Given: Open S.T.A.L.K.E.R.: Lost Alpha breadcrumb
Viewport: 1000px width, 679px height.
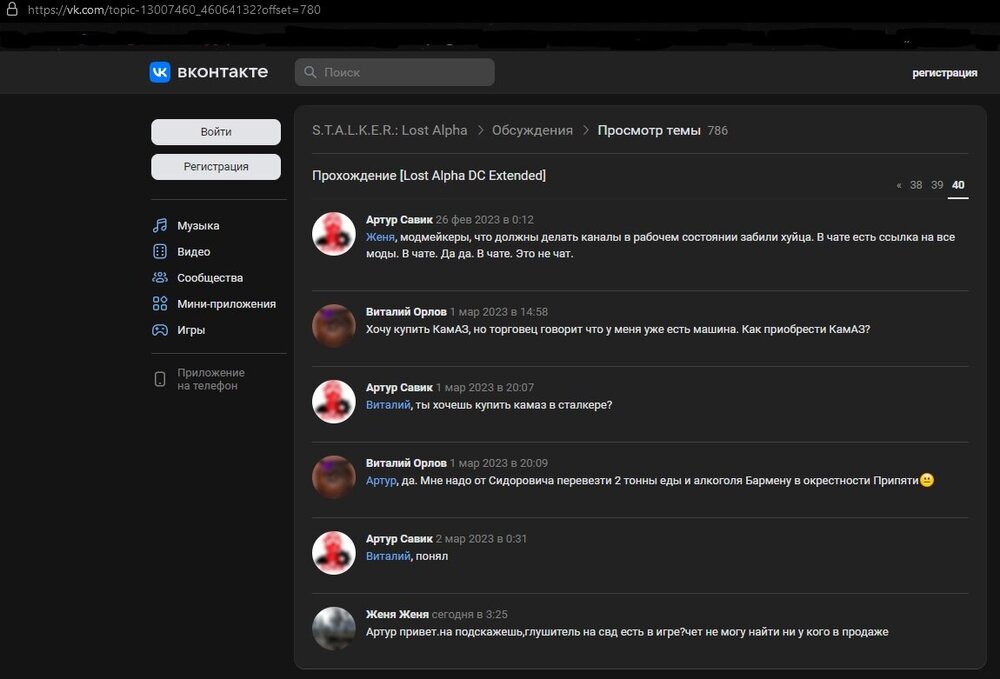Looking at the screenshot, I should [389, 131].
